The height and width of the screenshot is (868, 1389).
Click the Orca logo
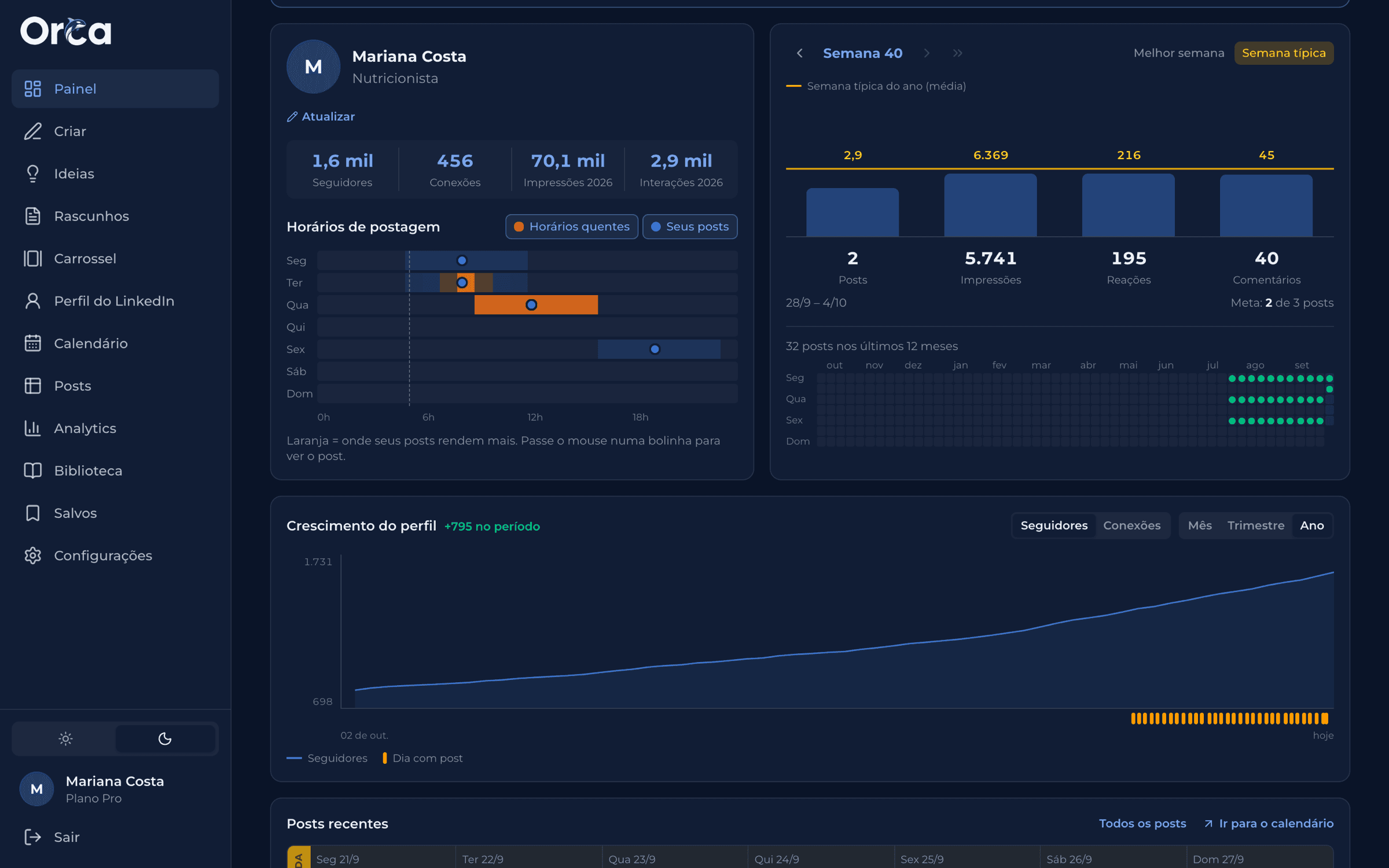pos(66,31)
